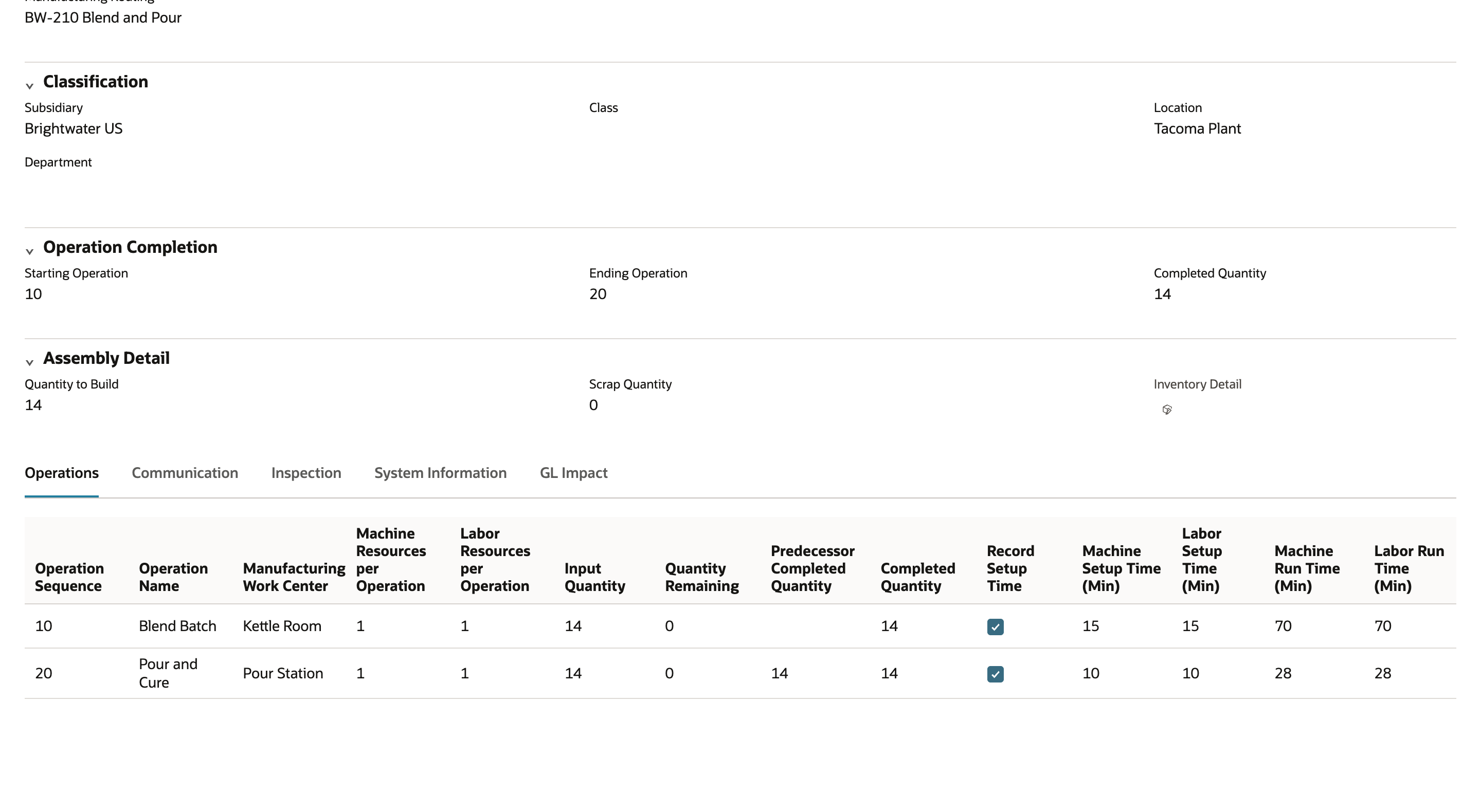Screen dimensions: 1481x812
Task: Toggle Record Setup Time for Blend Batch
Action: pyautogui.click(x=995, y=627)
